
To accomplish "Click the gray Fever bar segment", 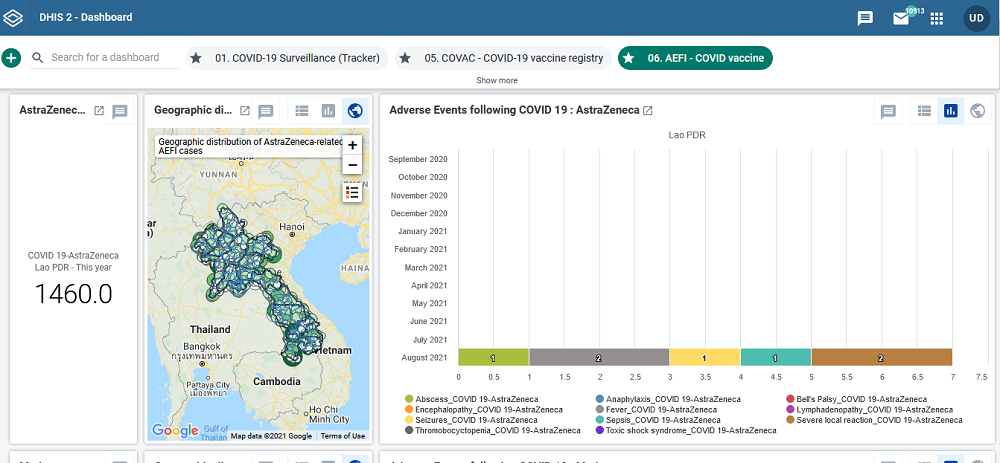I will click(599, 358).
